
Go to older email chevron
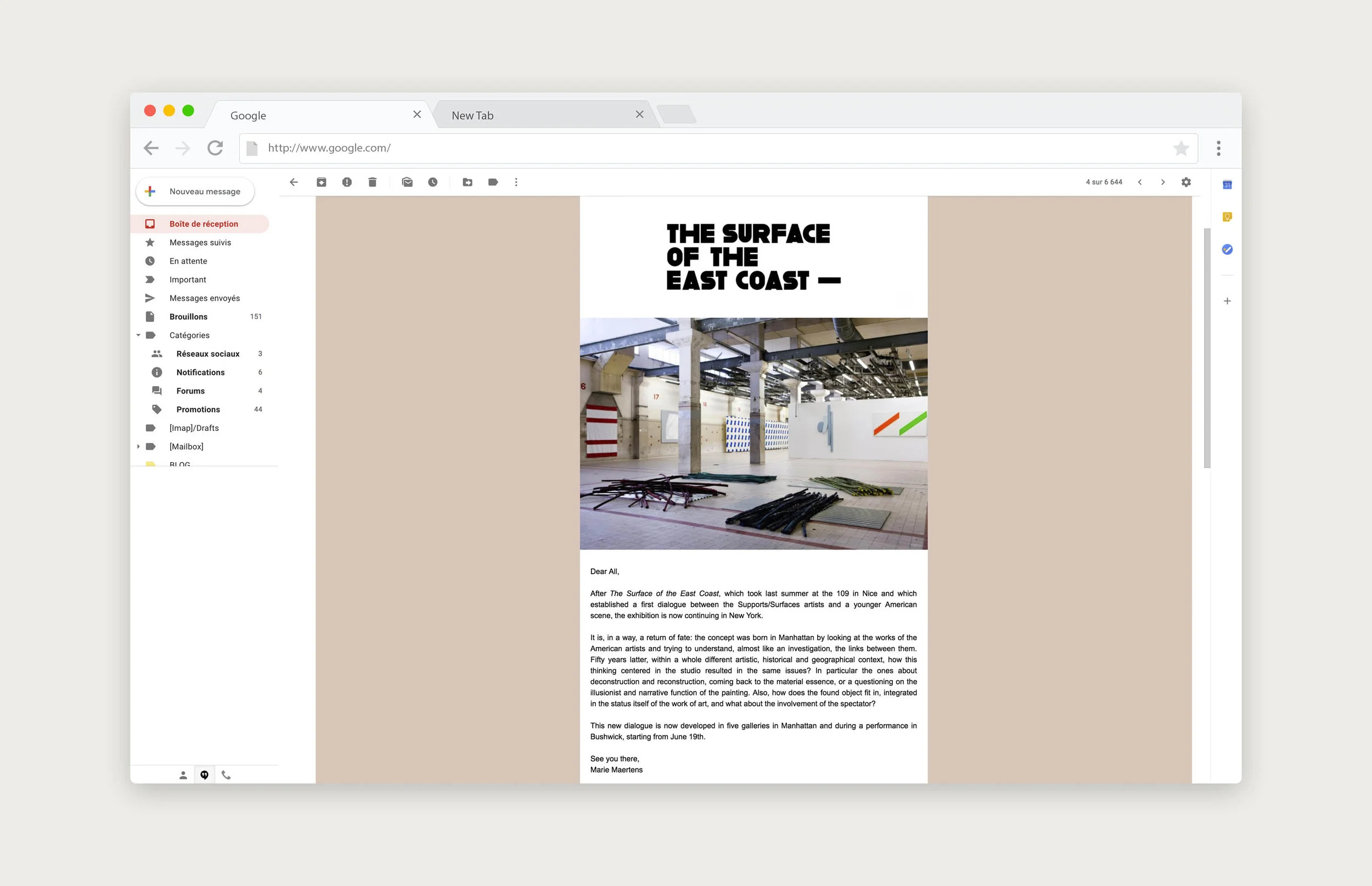tap(1163, 182)
